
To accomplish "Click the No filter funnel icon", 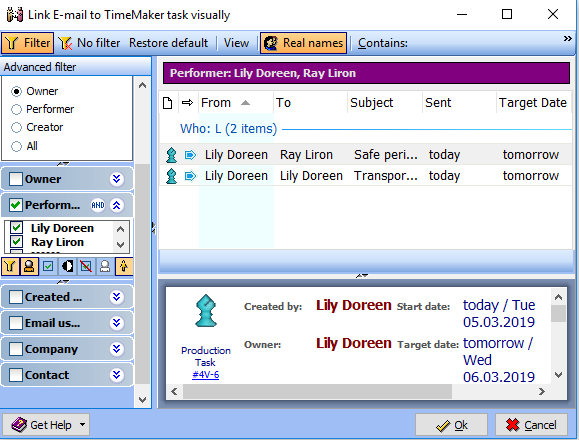I will [65, 43].
